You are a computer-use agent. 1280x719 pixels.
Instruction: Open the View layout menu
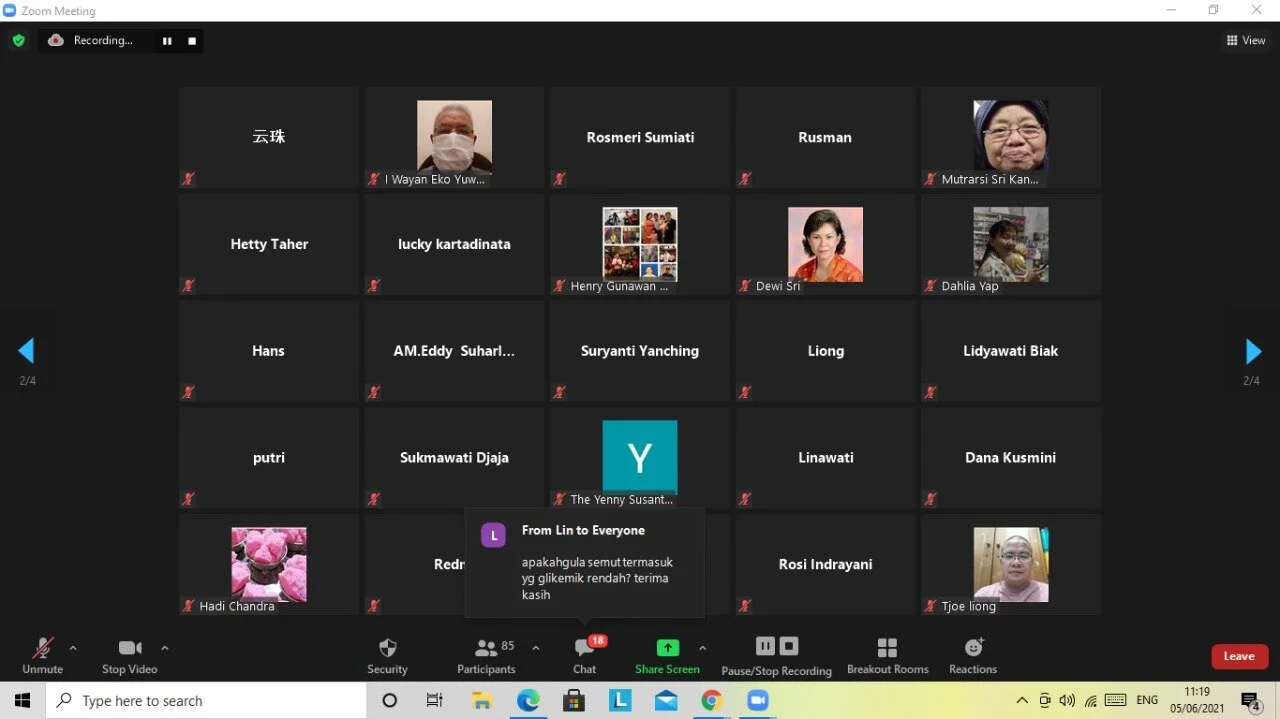1246,41
